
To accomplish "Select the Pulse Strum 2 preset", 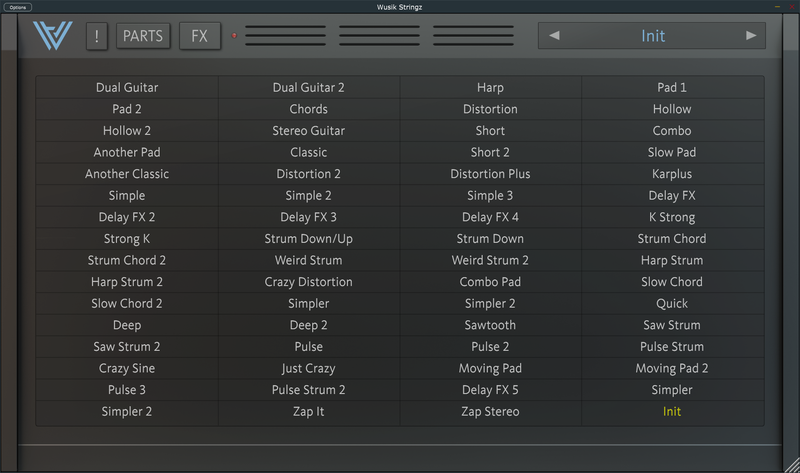I will [x=309, y=390].
